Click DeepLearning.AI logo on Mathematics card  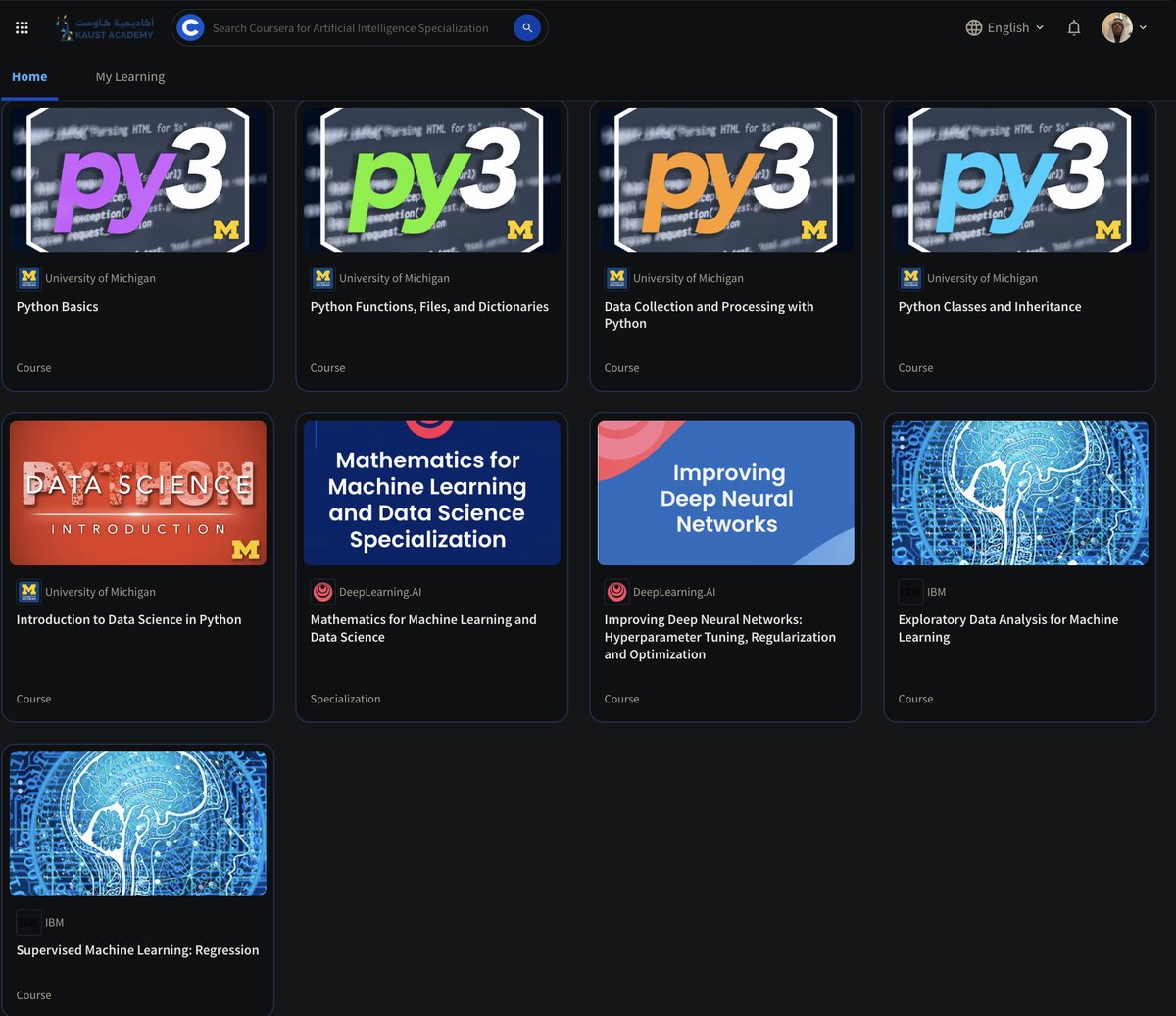point(322,591)
